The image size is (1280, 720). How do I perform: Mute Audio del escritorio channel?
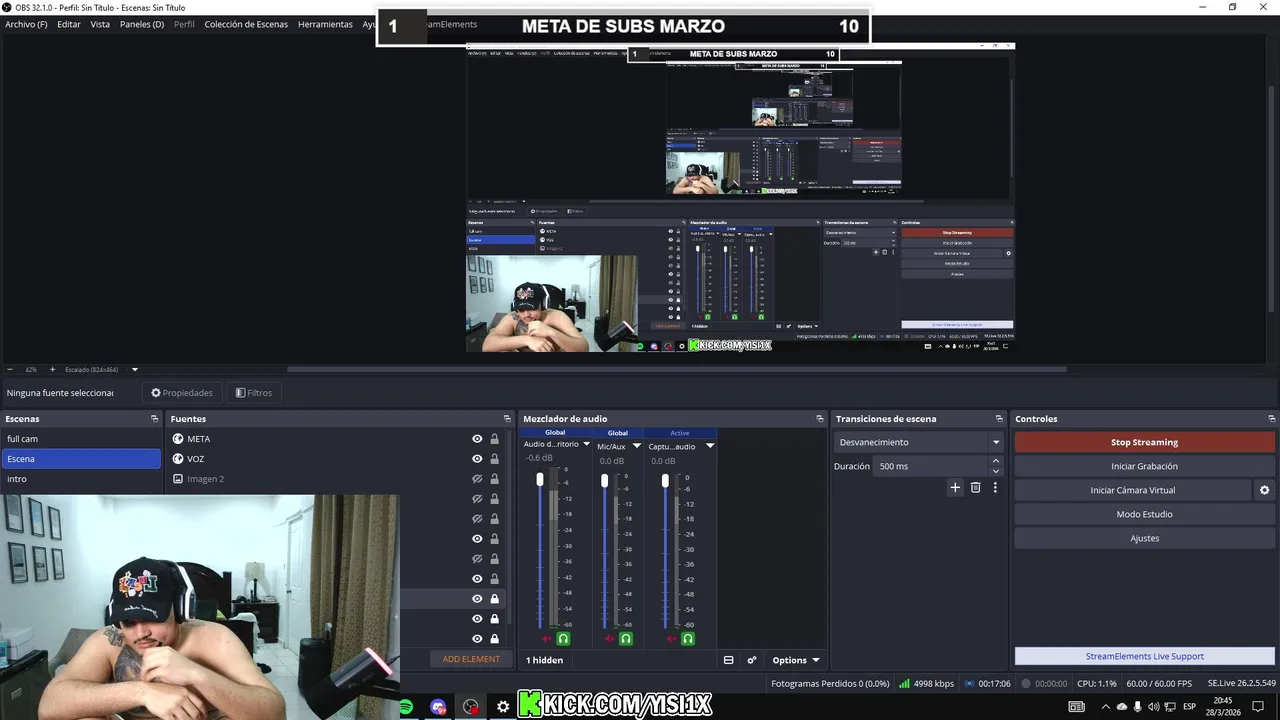point(547,639)
